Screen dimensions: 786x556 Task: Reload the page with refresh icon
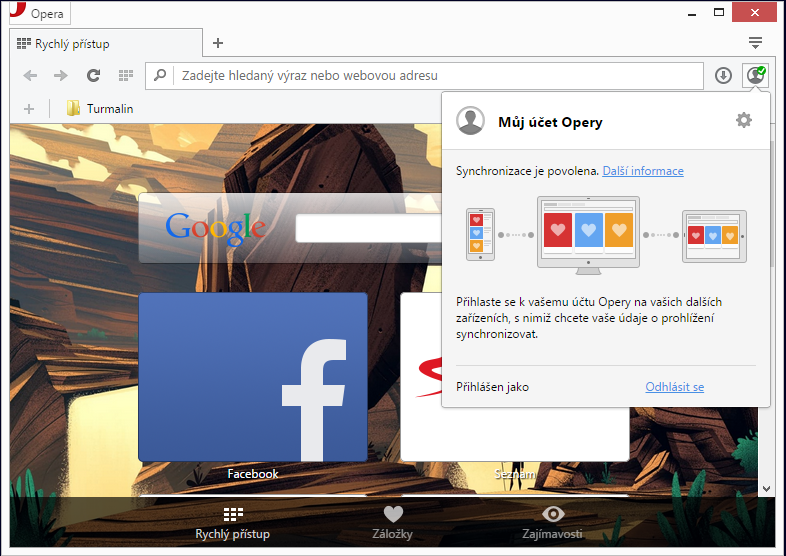click(x=93, y=76)
